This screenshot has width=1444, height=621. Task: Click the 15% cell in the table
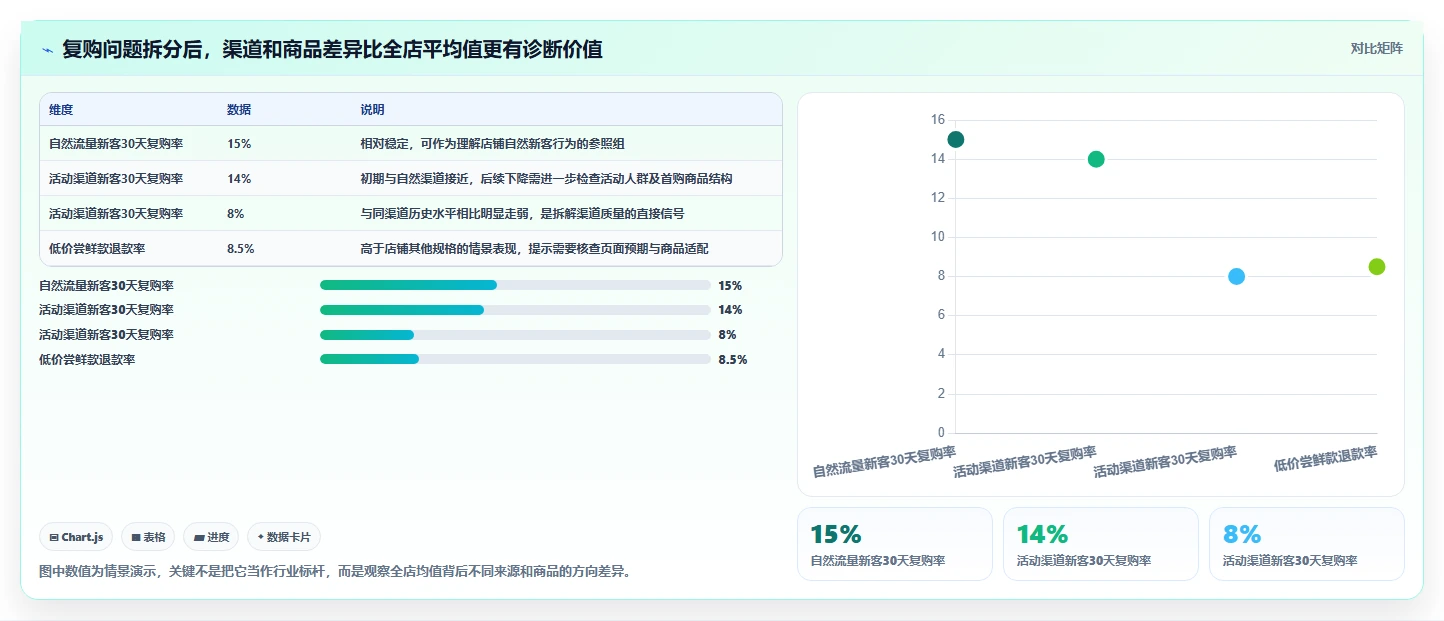click(x=239, y=144)
